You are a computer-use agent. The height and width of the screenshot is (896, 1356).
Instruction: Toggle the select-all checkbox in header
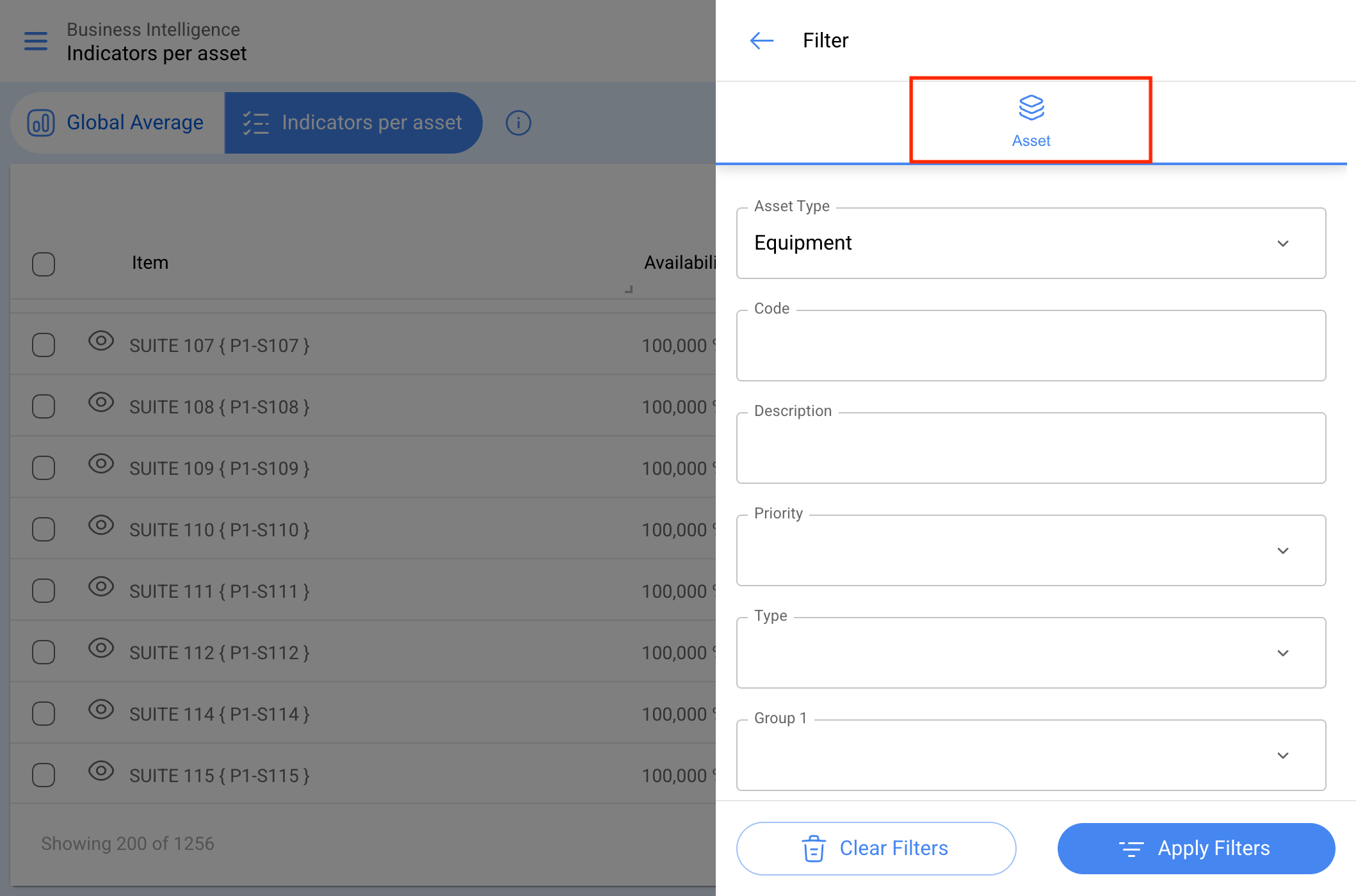(x=44, y=264)
